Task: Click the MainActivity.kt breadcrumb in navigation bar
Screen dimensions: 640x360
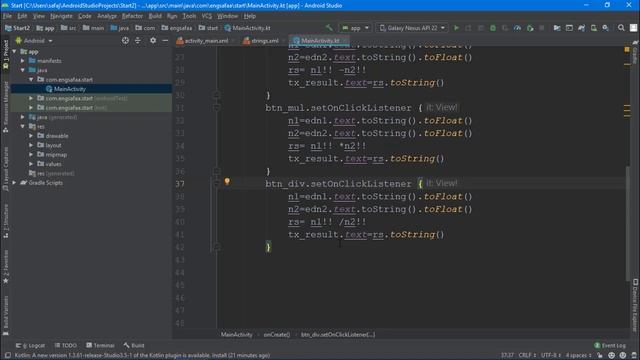Action: tap(247, 28)
